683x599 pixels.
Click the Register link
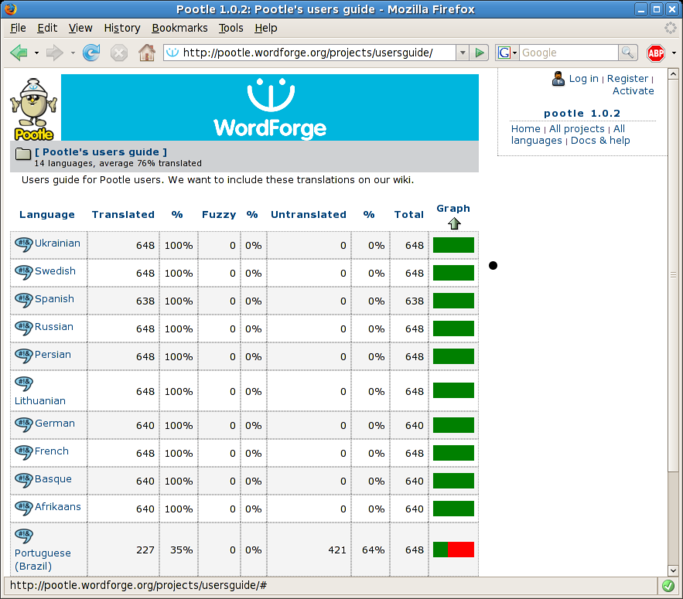628,78
